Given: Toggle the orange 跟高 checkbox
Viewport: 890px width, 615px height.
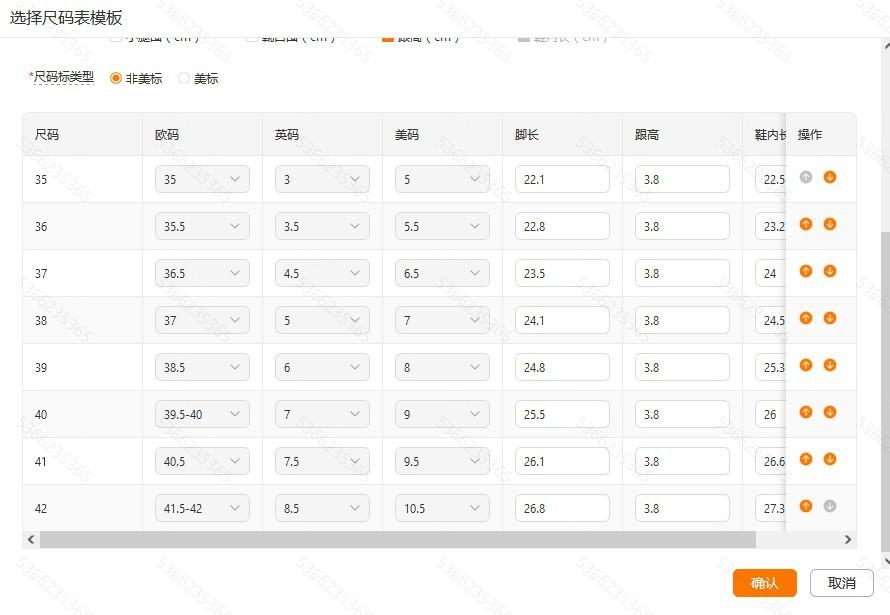Looking at the screenshot, I should click(x=388, y=39).
